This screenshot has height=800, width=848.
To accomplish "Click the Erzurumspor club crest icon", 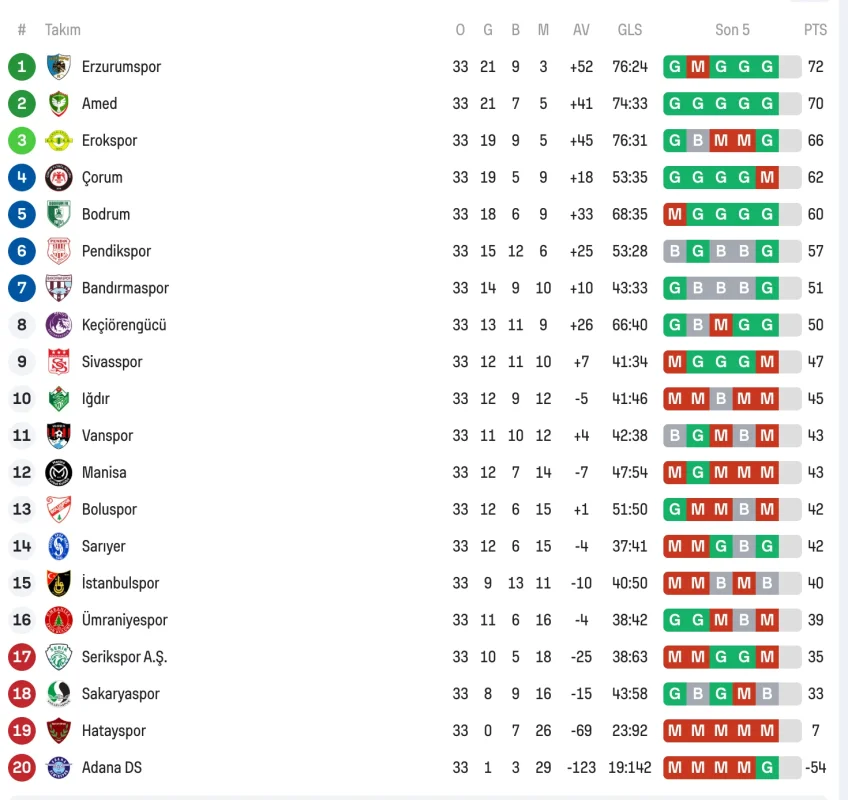I will click(x=59, y=67).
